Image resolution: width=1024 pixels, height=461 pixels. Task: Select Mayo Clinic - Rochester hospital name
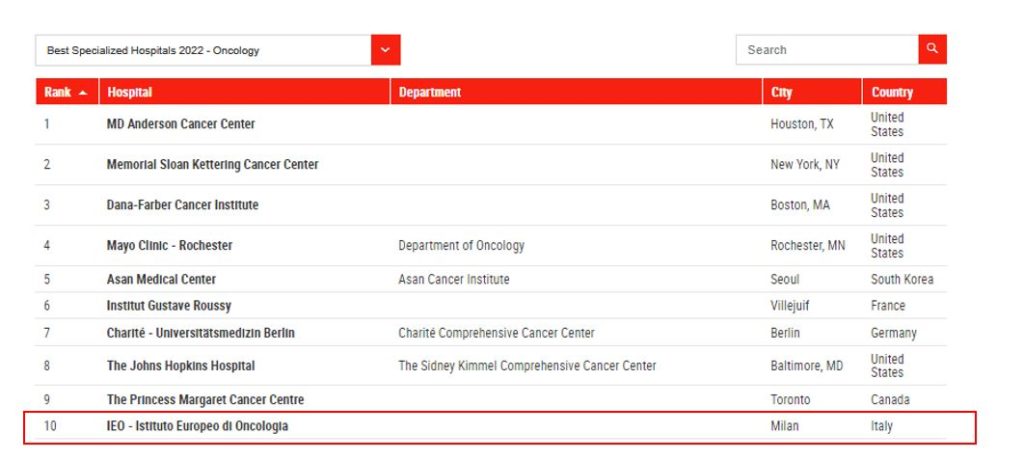(x=170, y=245)
